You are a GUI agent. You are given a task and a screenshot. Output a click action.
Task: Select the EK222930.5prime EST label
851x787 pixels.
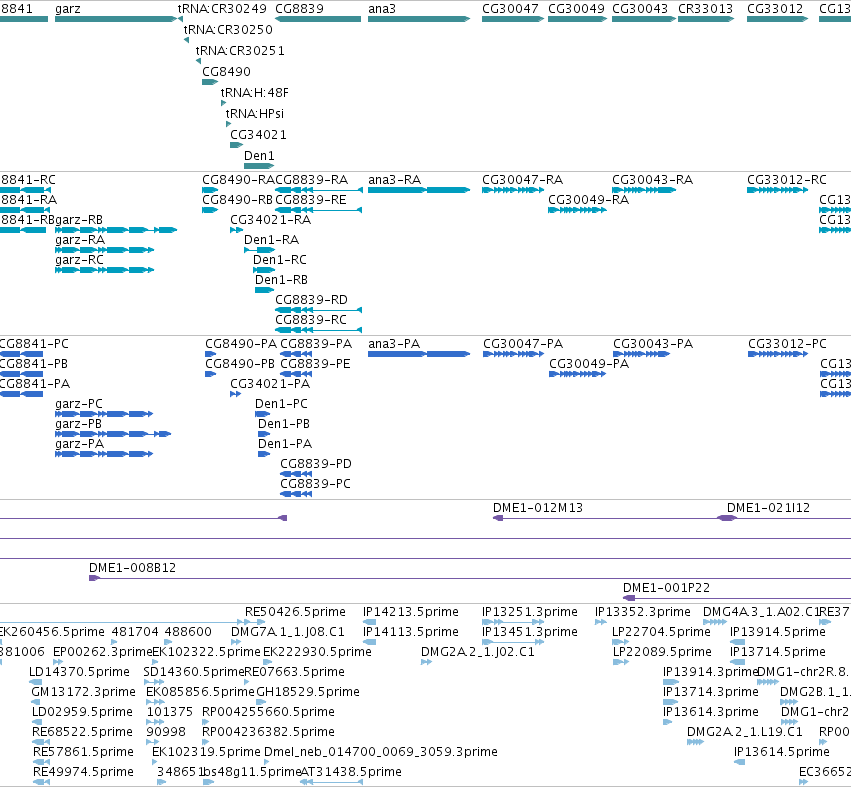click(x=317, y=652)
